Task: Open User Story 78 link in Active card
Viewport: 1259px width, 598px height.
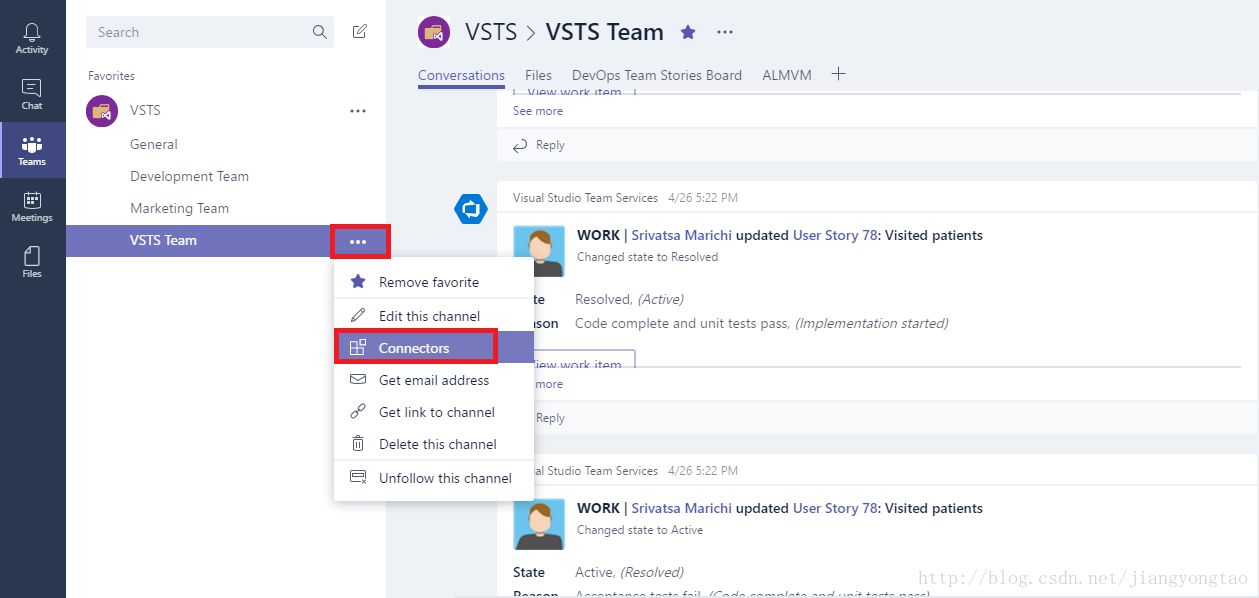Action: pos(836,509)
